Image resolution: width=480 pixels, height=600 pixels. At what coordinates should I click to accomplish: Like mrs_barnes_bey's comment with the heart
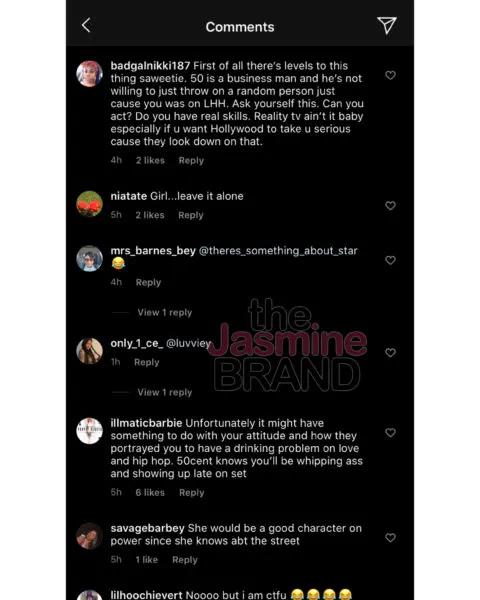pos(390,260)
